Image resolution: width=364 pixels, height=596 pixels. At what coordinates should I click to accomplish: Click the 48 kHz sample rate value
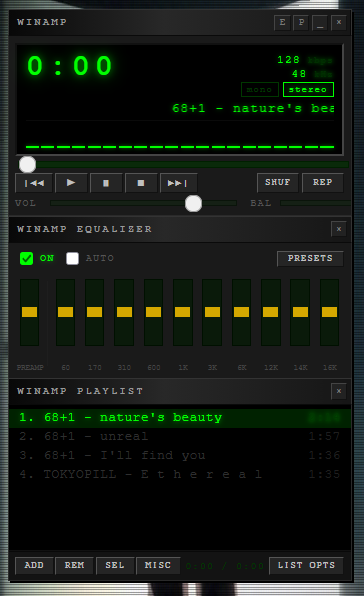click(299, 74)
